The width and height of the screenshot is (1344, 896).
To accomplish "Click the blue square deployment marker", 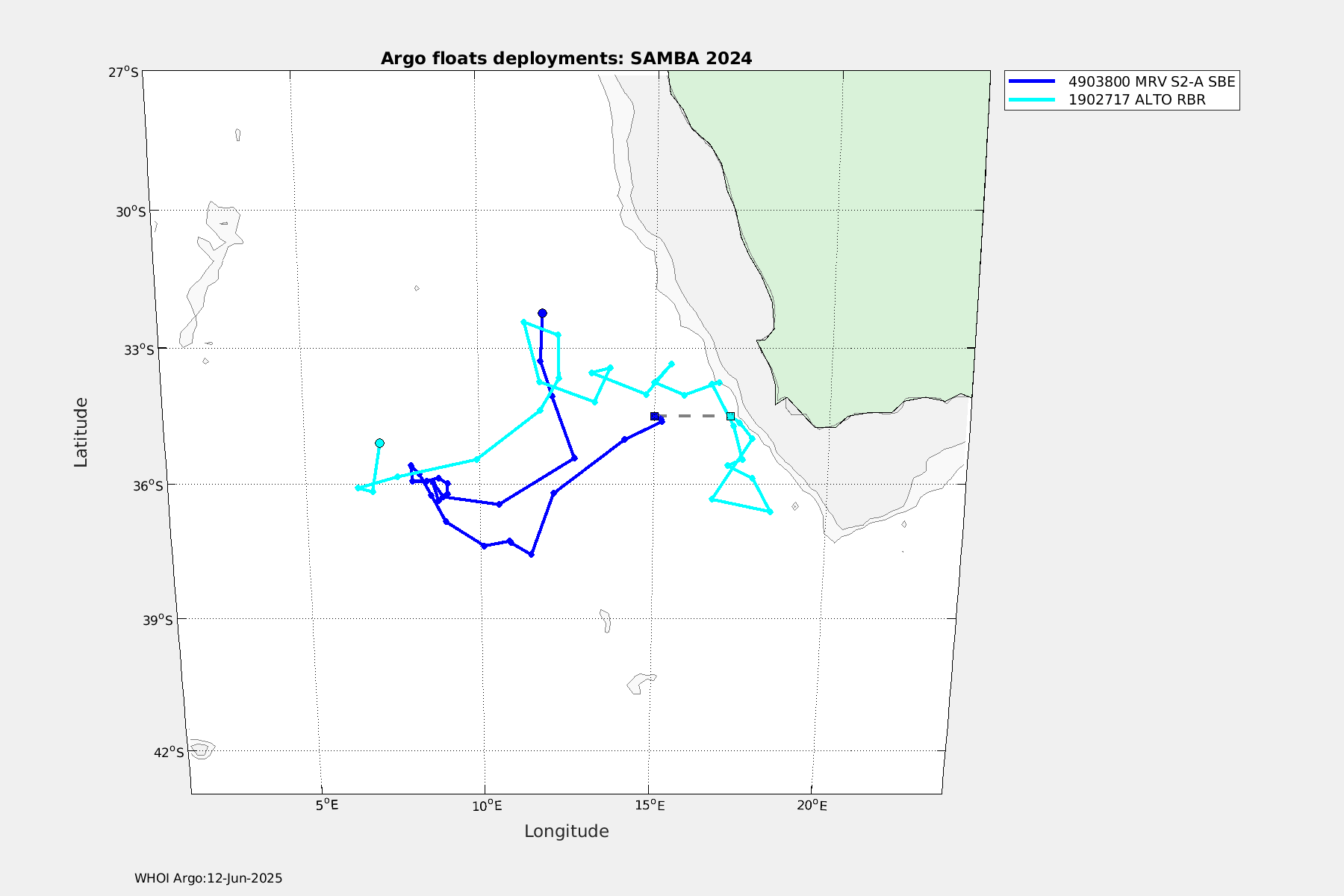I will (x=654, y=416).
